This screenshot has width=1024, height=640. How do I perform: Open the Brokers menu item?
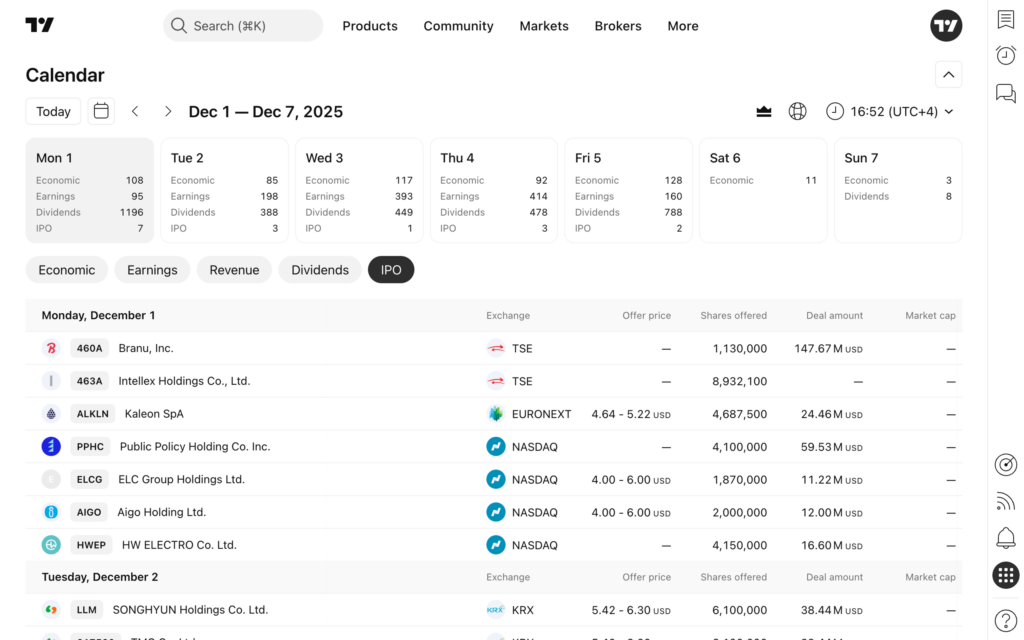click(617, 26)
